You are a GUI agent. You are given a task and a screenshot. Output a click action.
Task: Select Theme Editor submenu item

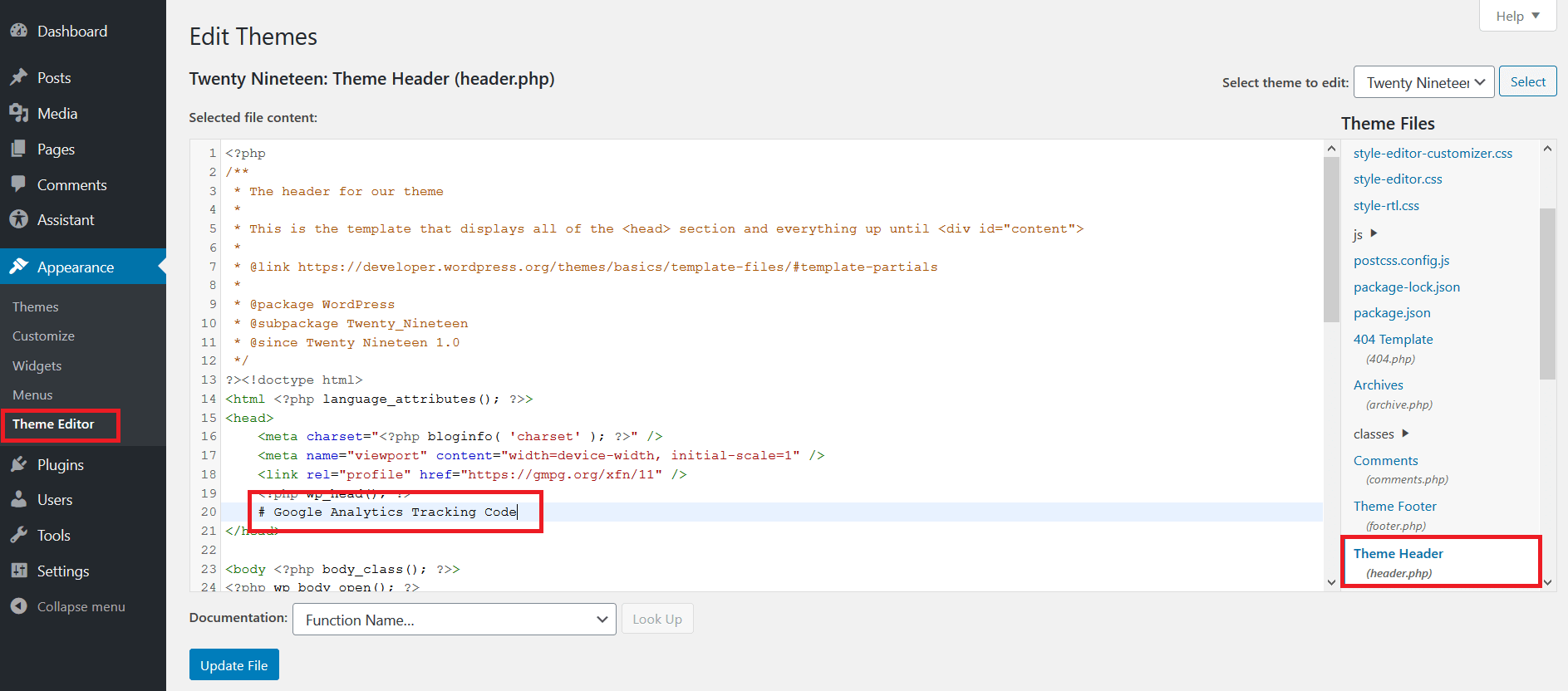coord(53,424)
